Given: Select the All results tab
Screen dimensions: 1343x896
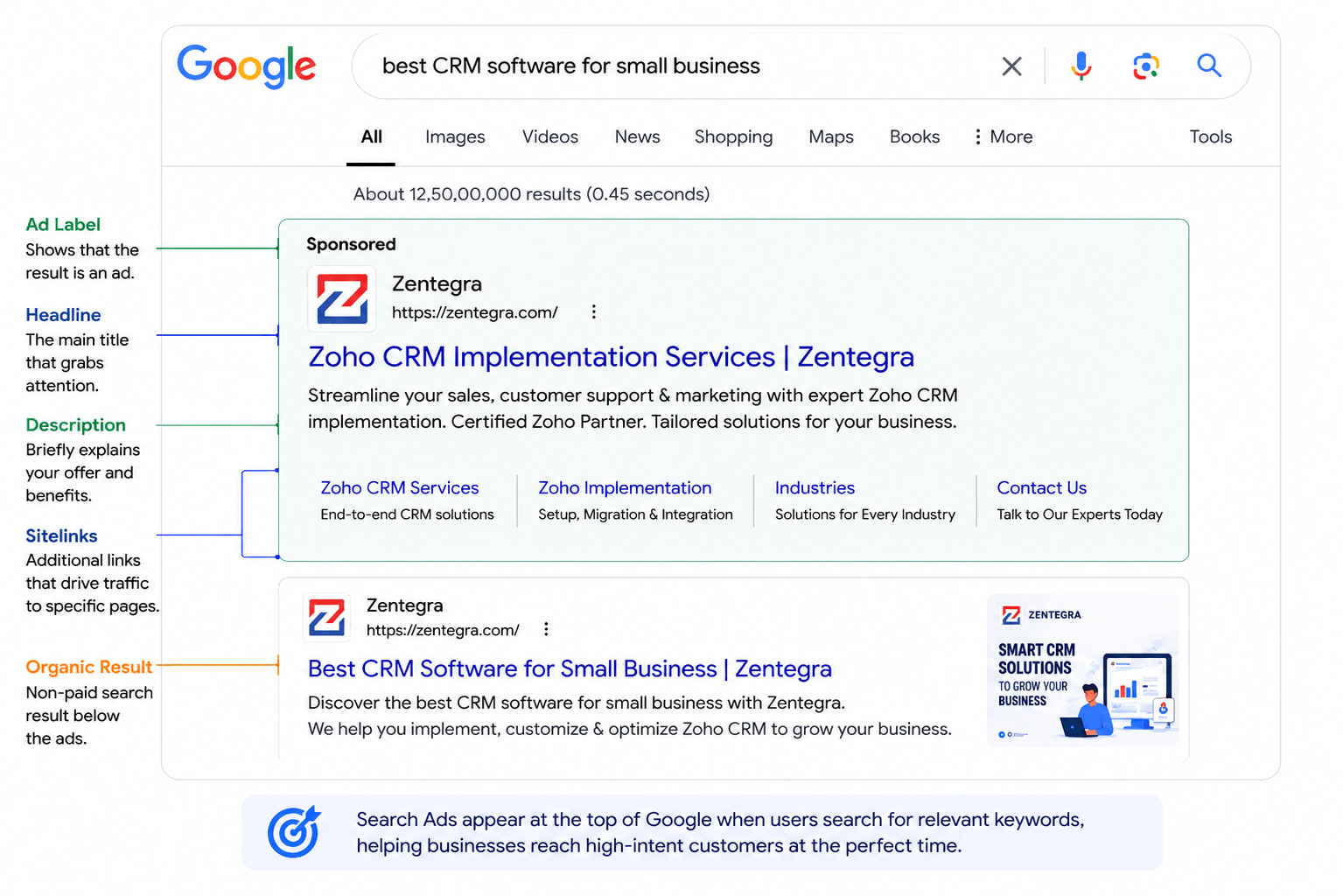Looking at the screenshot, I should pos(371,137).
